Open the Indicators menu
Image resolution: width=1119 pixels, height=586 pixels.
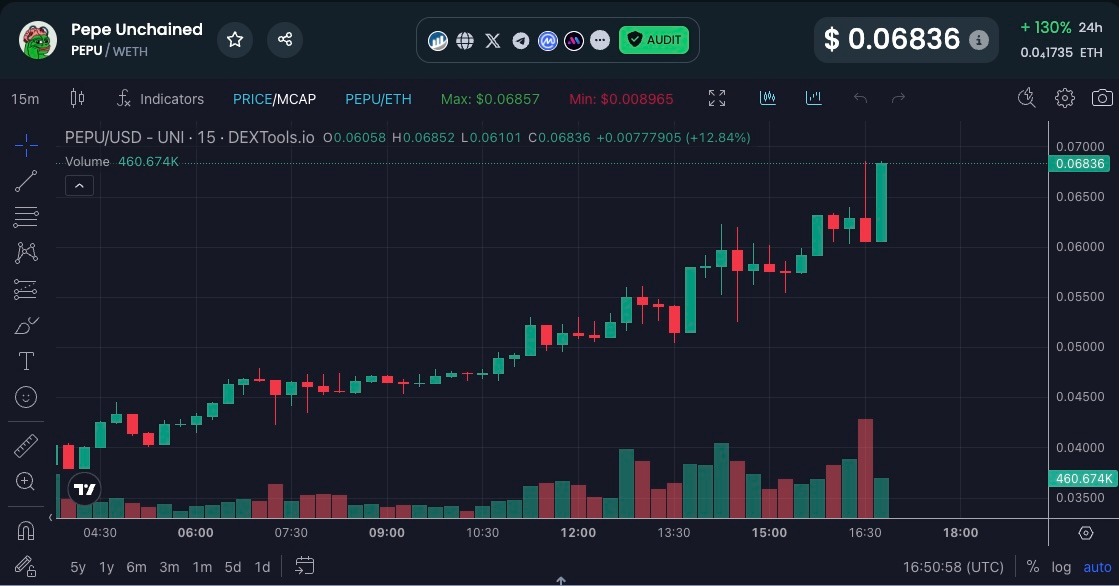(x=161, y=98)
